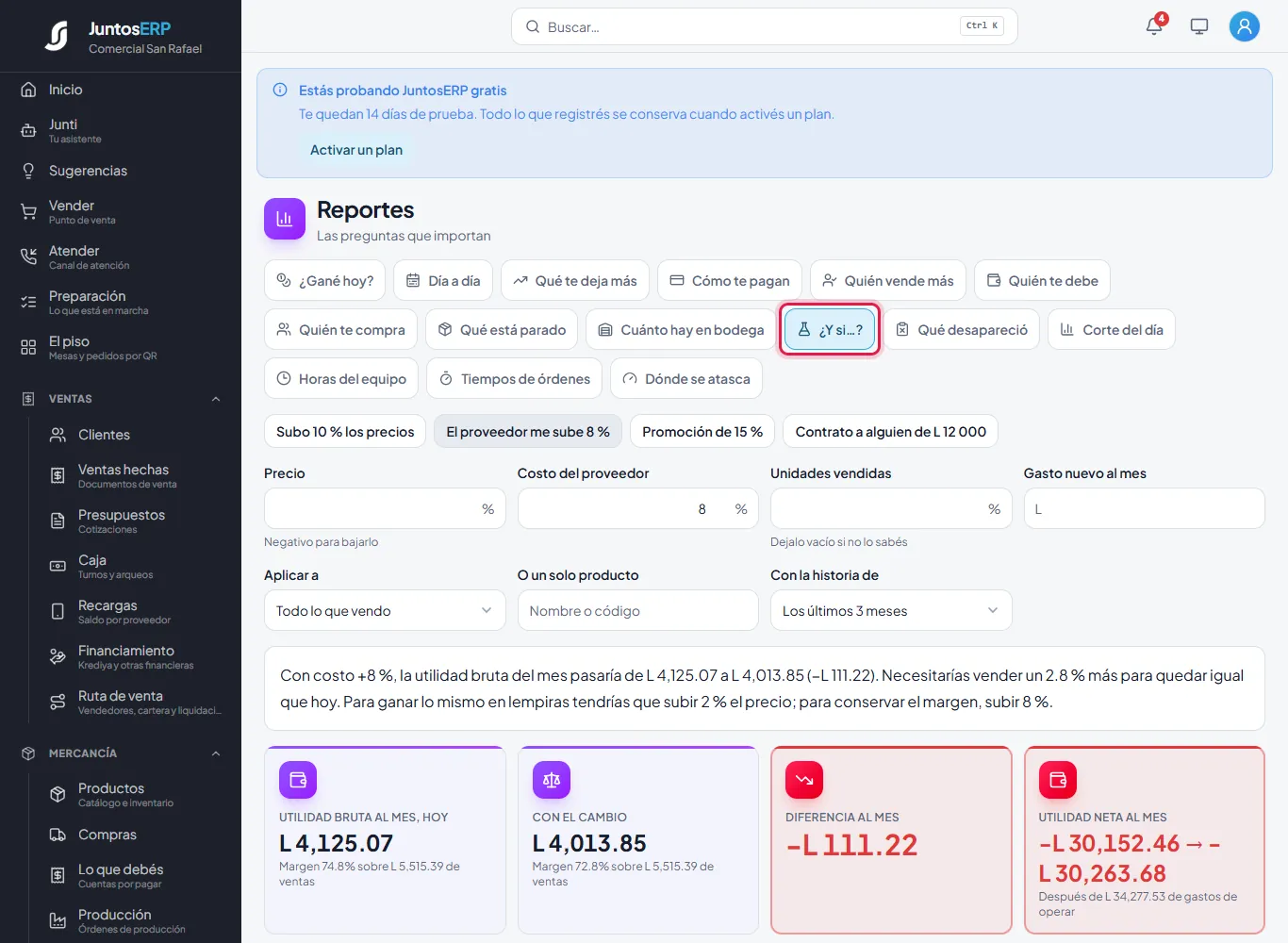Click the Precio percent field
The height and width of the screenshot is (943, 1288).
[385, 508]
